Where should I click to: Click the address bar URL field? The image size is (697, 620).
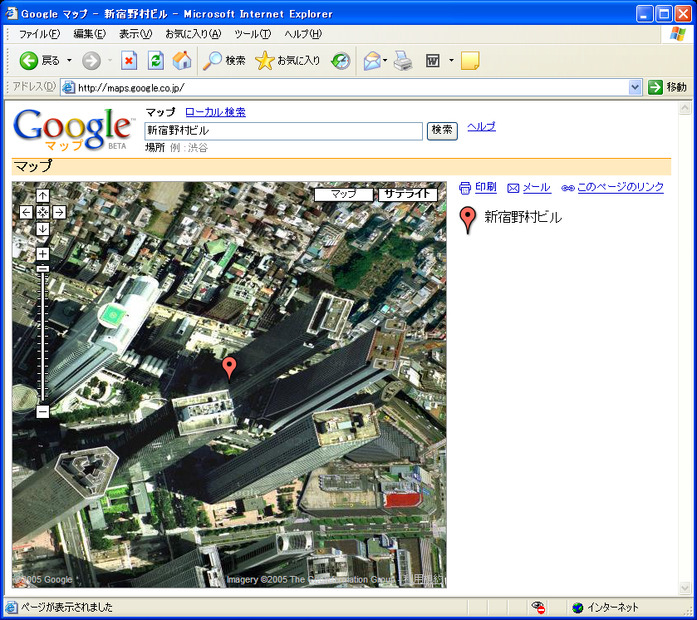pos(345,88)
